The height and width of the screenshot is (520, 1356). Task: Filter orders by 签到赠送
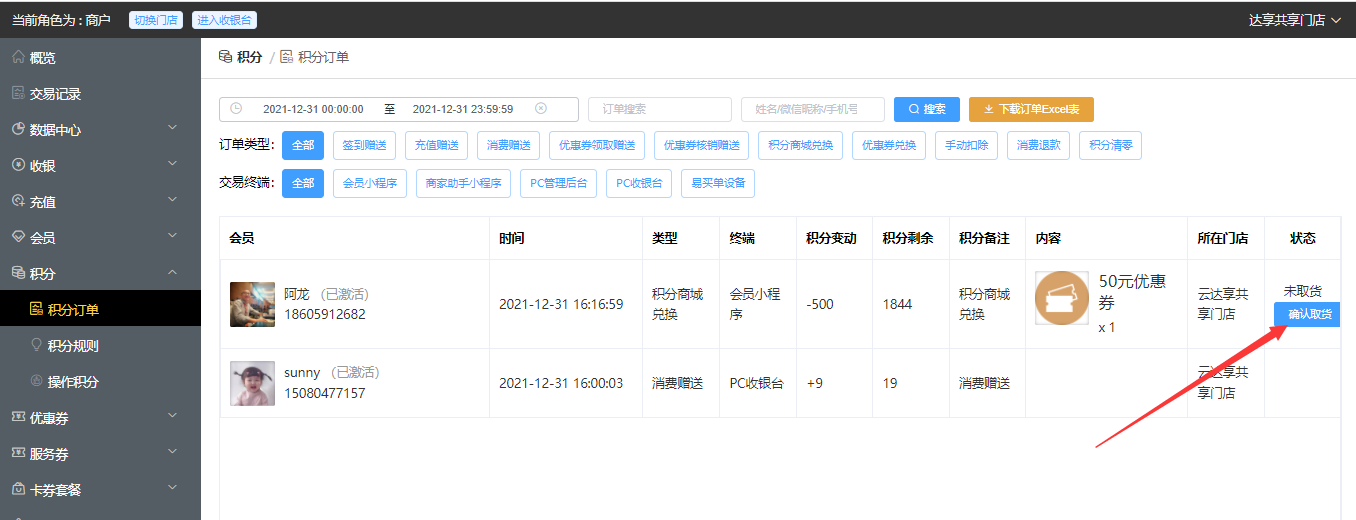coord(364,145)
